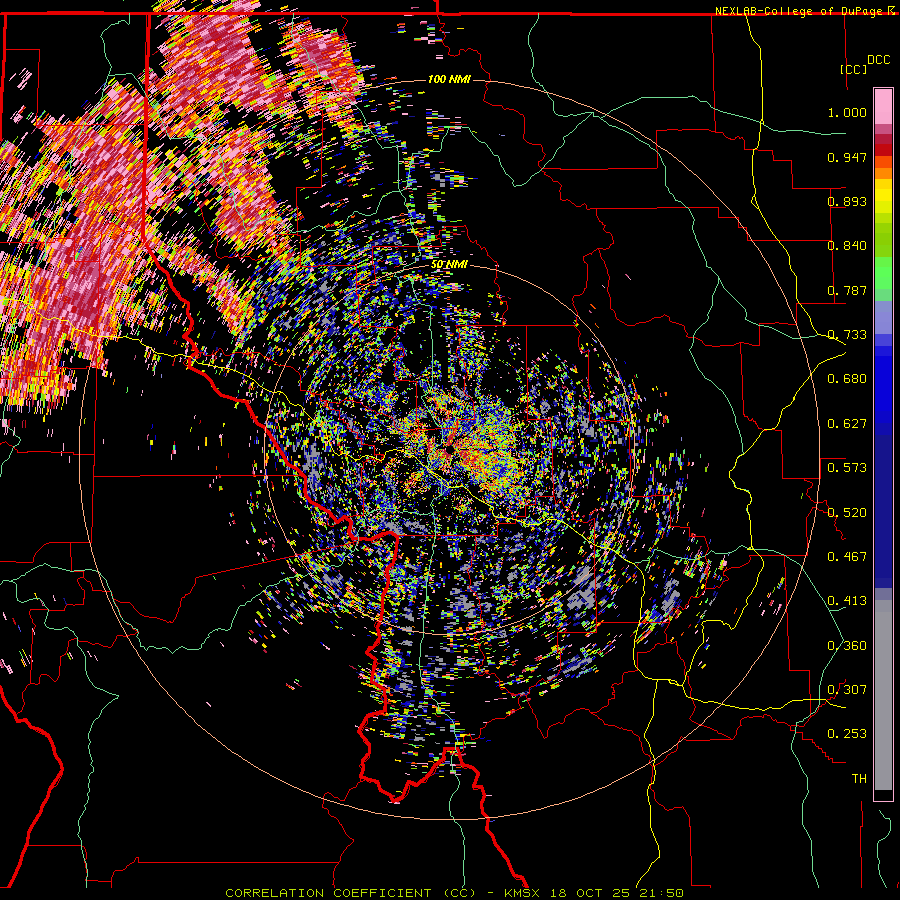Select the 0.413 scale value
900x900 pixels.
pyautogui.click(x=847, y=601)
